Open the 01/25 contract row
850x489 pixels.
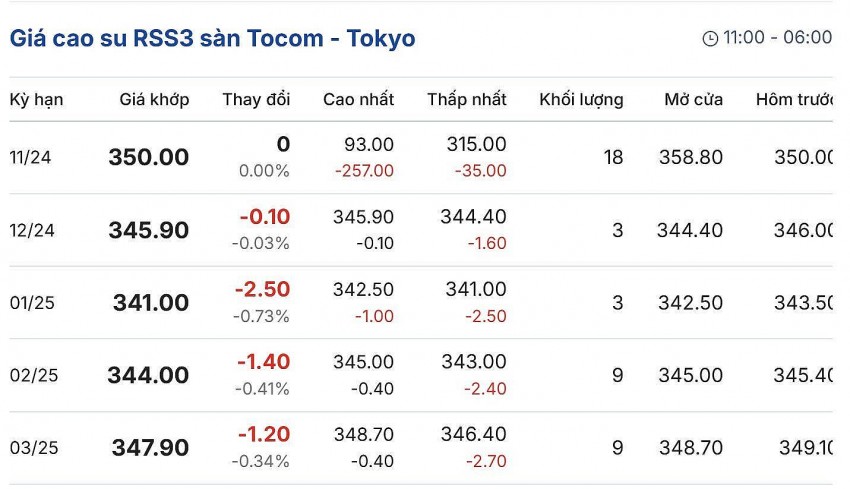pyautogui.click(x=32, y=303)
